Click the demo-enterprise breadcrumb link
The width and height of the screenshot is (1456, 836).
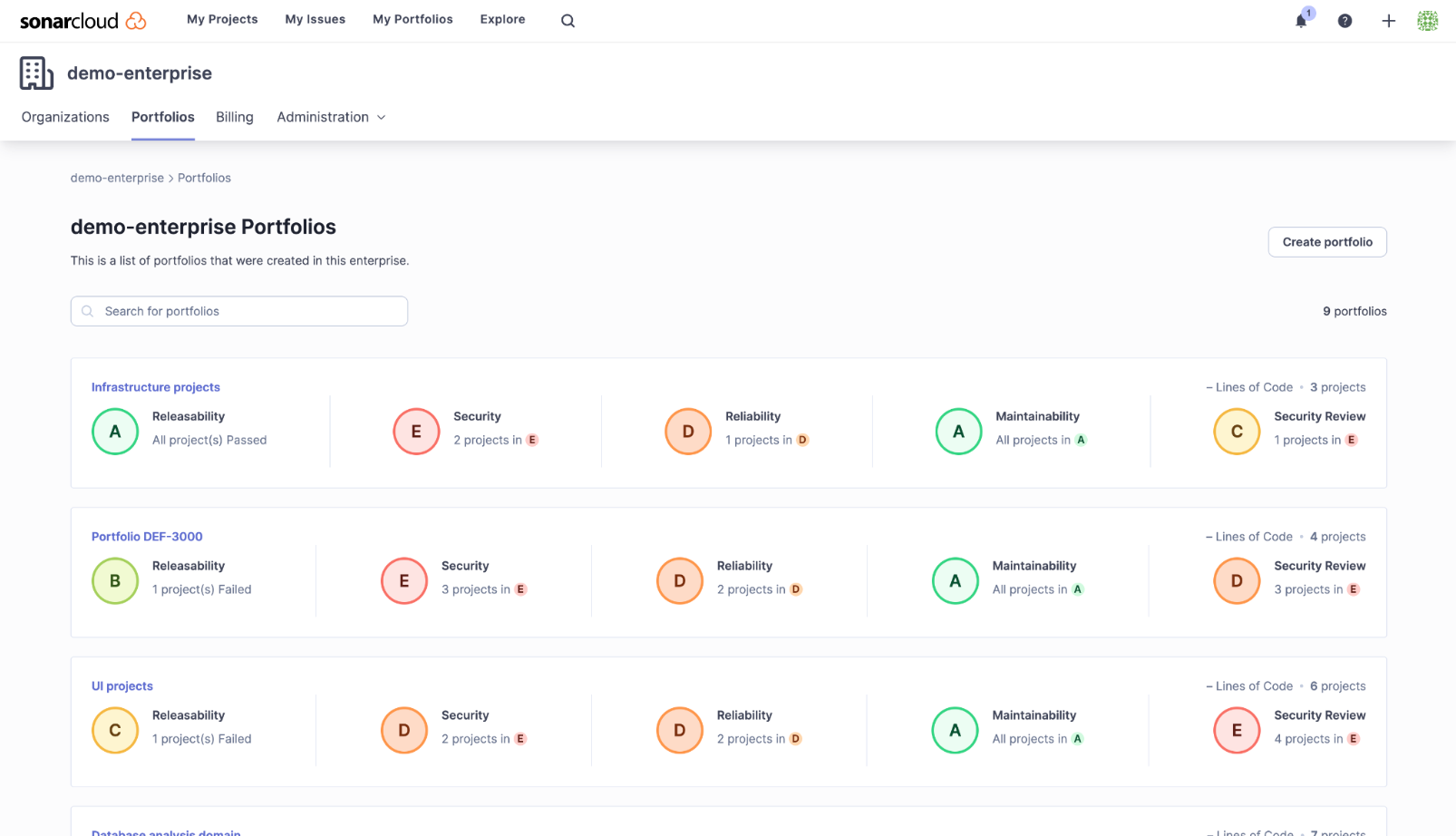117,178
